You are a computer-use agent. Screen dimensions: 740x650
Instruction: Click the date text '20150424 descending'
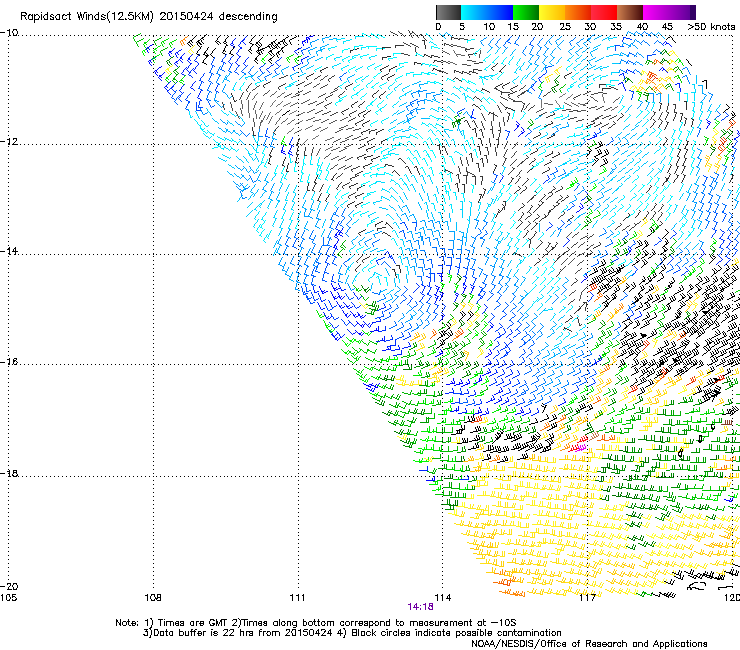tap(218, 17)
